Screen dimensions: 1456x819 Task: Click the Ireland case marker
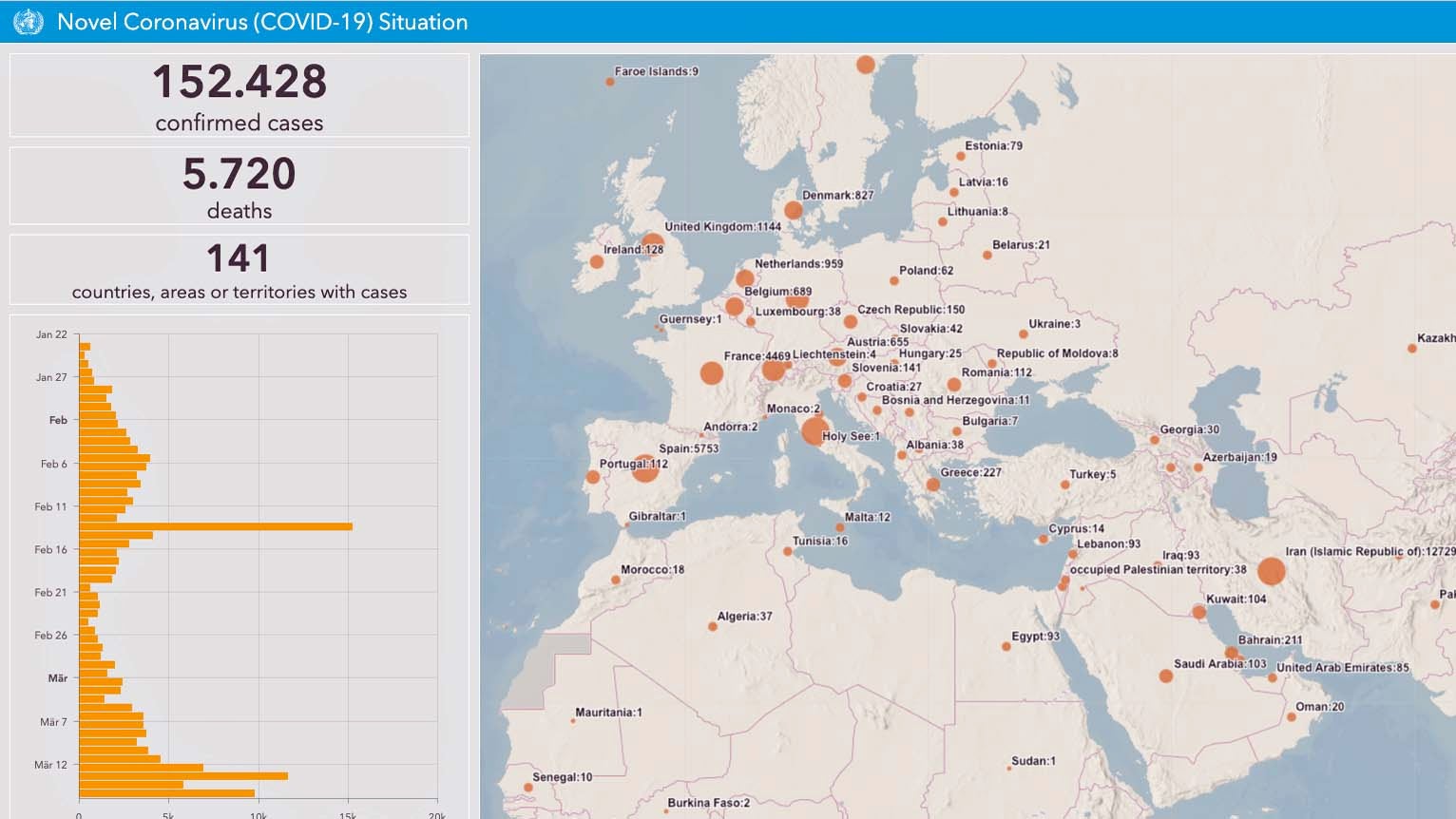coord(597,262)
